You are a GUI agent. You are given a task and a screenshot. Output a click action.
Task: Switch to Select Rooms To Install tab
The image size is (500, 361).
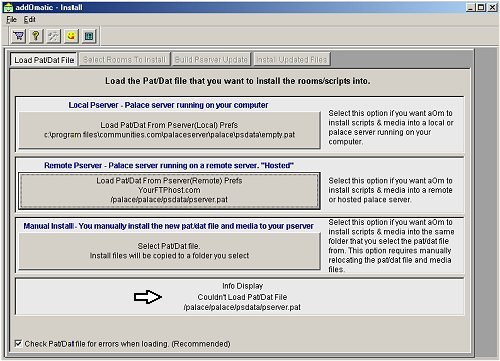pos(124,59)
